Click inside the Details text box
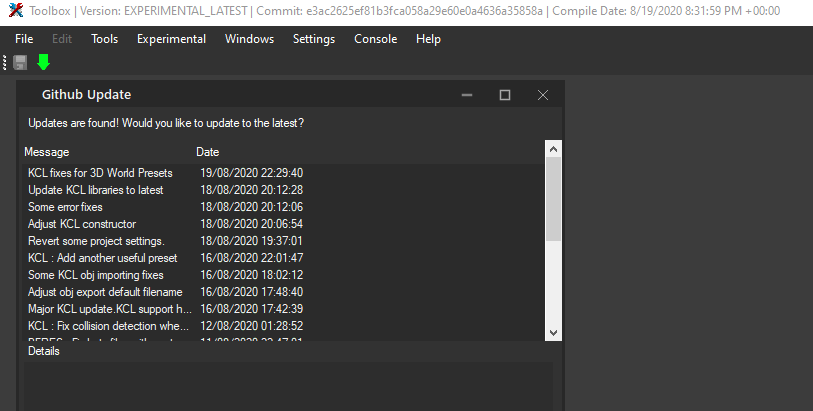The height and width of the screenshot is (411, 813). (x=288, y=386)
